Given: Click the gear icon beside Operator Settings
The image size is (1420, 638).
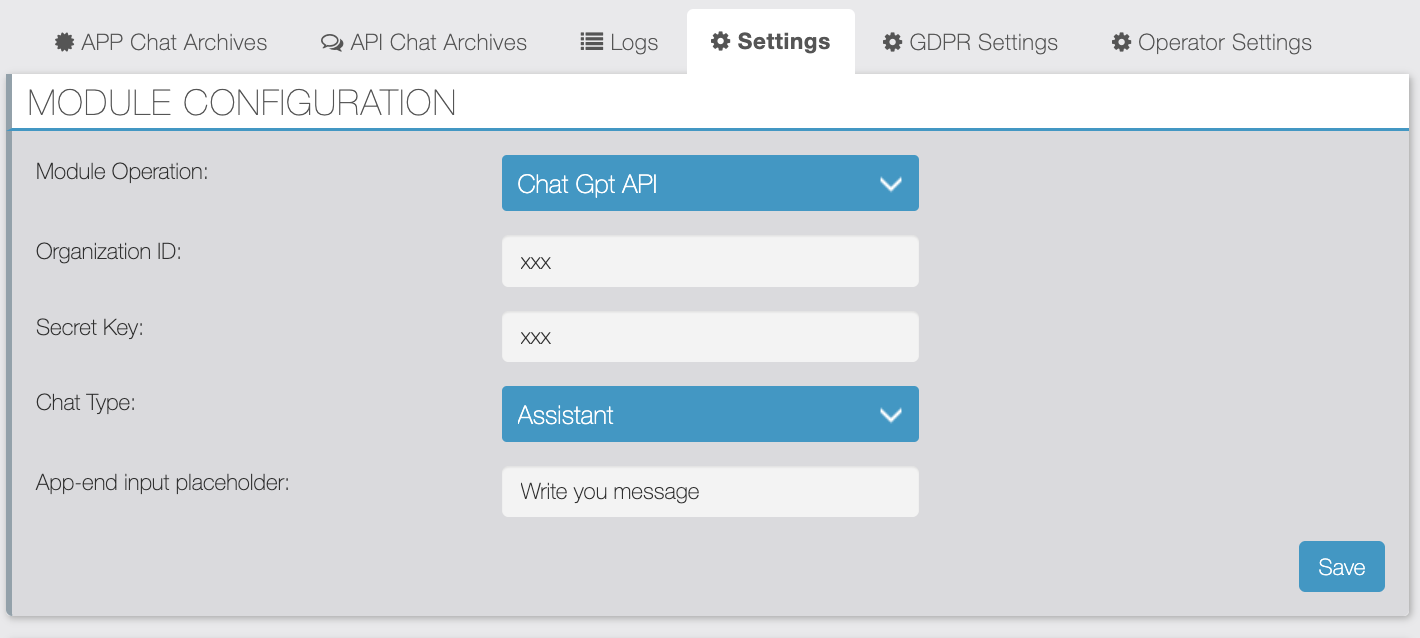Looking at the screenshot, I should 1121,42.
